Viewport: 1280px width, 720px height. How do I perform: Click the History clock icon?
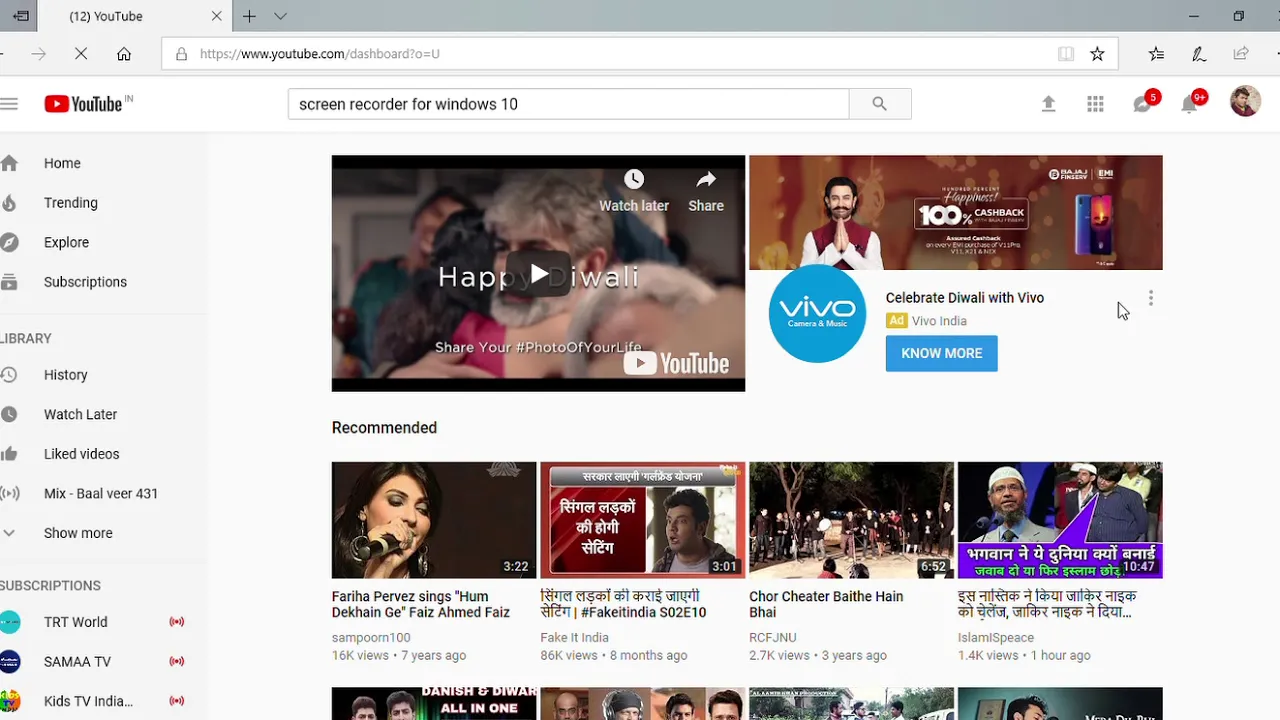(9, 375)
